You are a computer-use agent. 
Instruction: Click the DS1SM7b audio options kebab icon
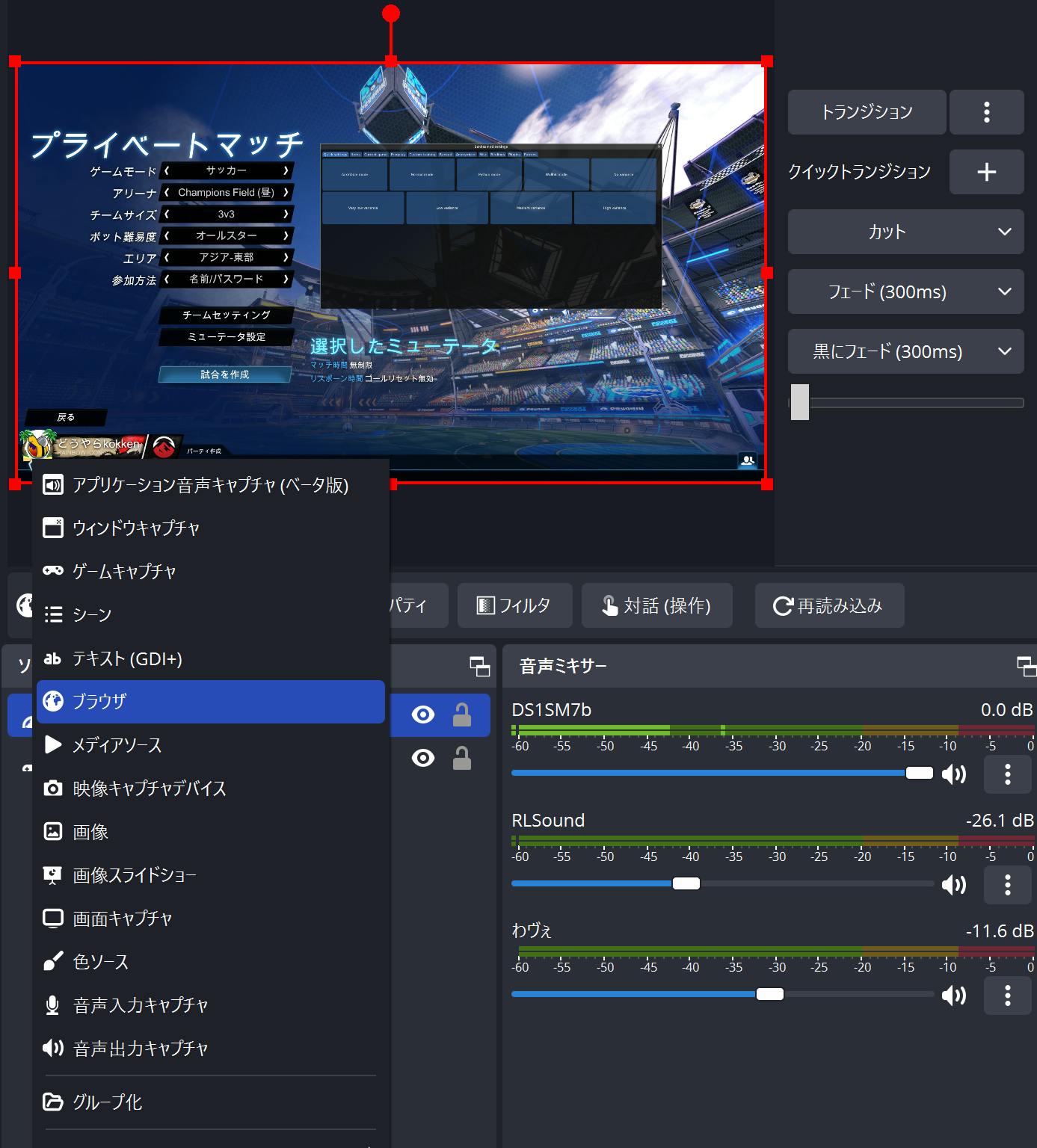pos(1007,774)
